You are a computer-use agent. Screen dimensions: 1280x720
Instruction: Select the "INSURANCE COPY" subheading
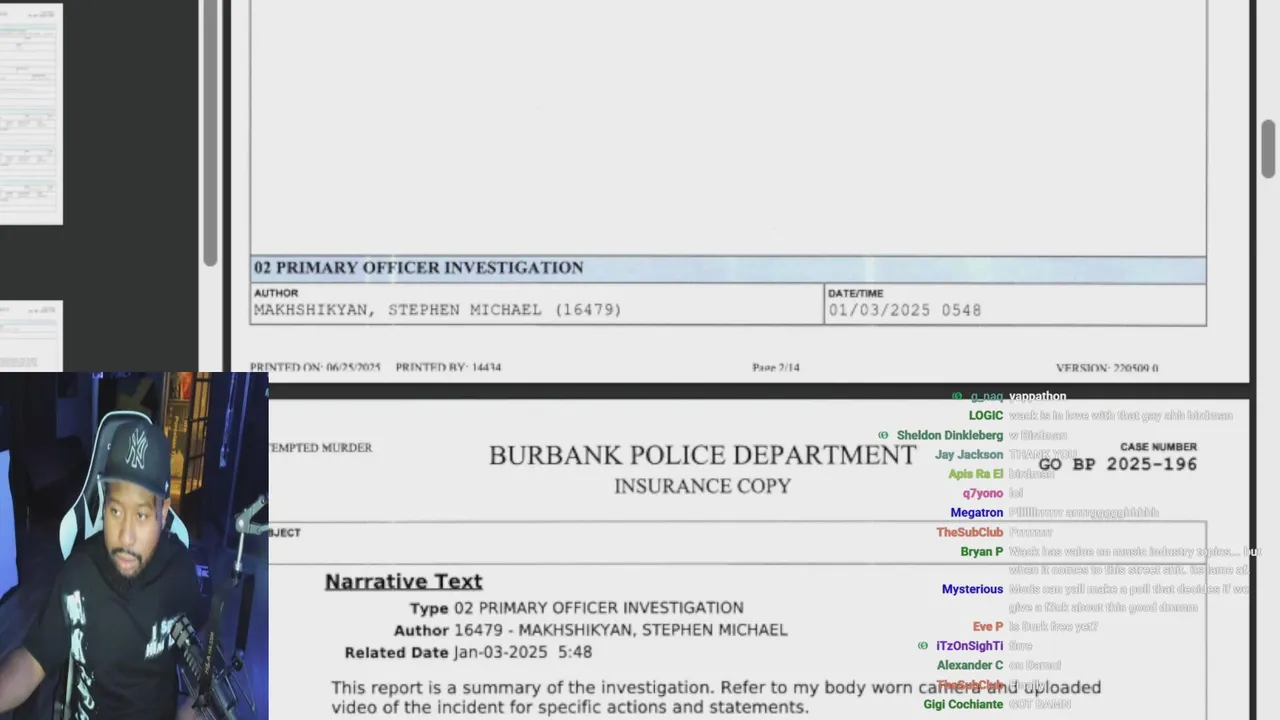tap(702, 486)
